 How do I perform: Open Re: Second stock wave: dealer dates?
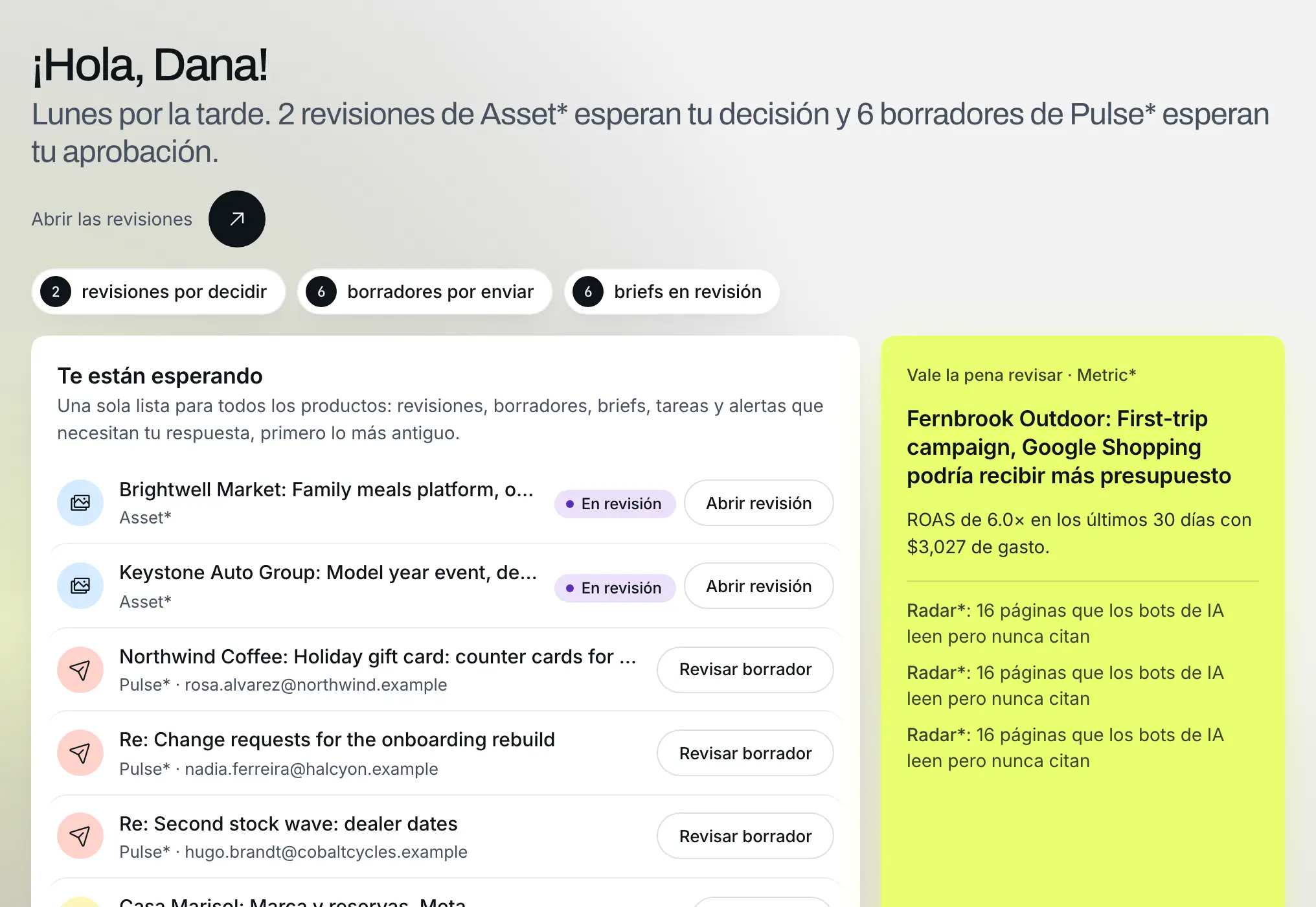[x=288, y=824]
